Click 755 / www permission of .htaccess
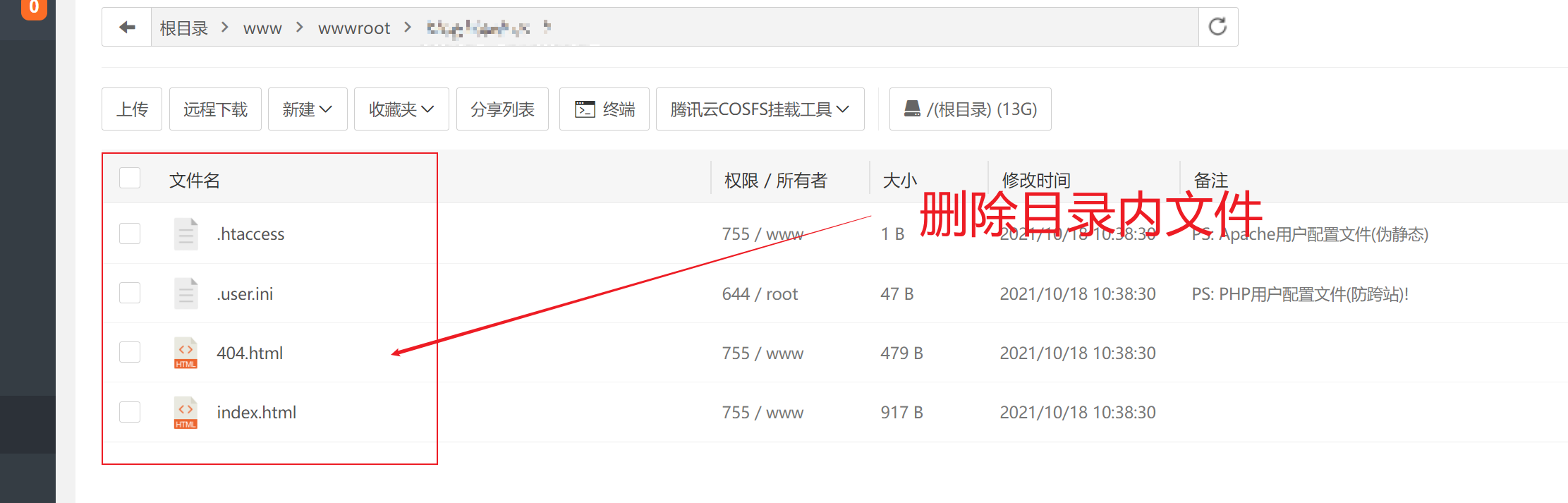 tap(762, 234)
